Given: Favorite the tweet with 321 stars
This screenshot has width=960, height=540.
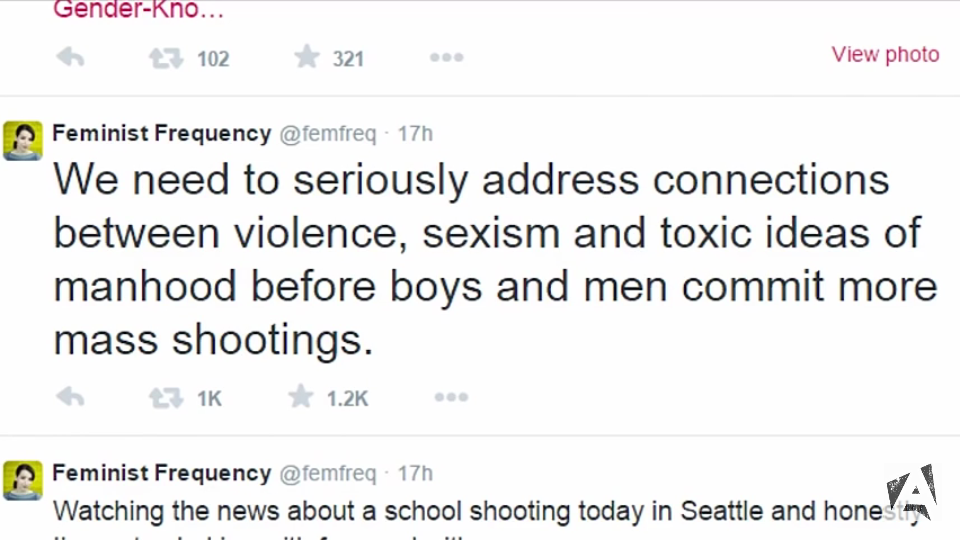Looking at the screenshot, I should (306, 57).
